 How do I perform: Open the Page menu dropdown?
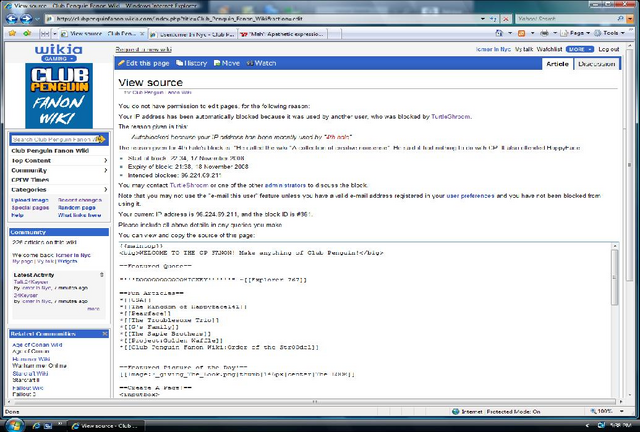(x=576, y=33)
